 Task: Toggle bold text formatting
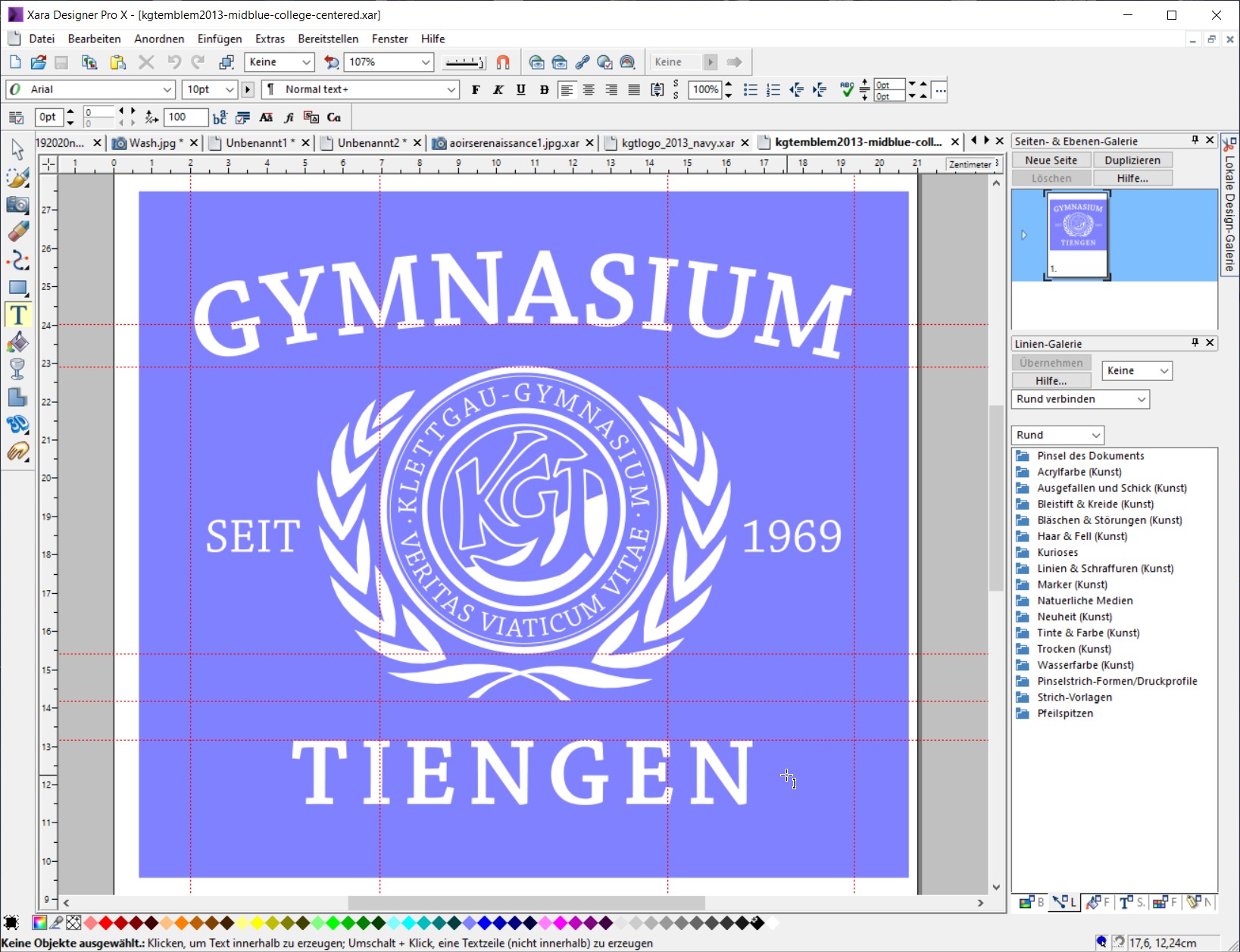[476, 89]
